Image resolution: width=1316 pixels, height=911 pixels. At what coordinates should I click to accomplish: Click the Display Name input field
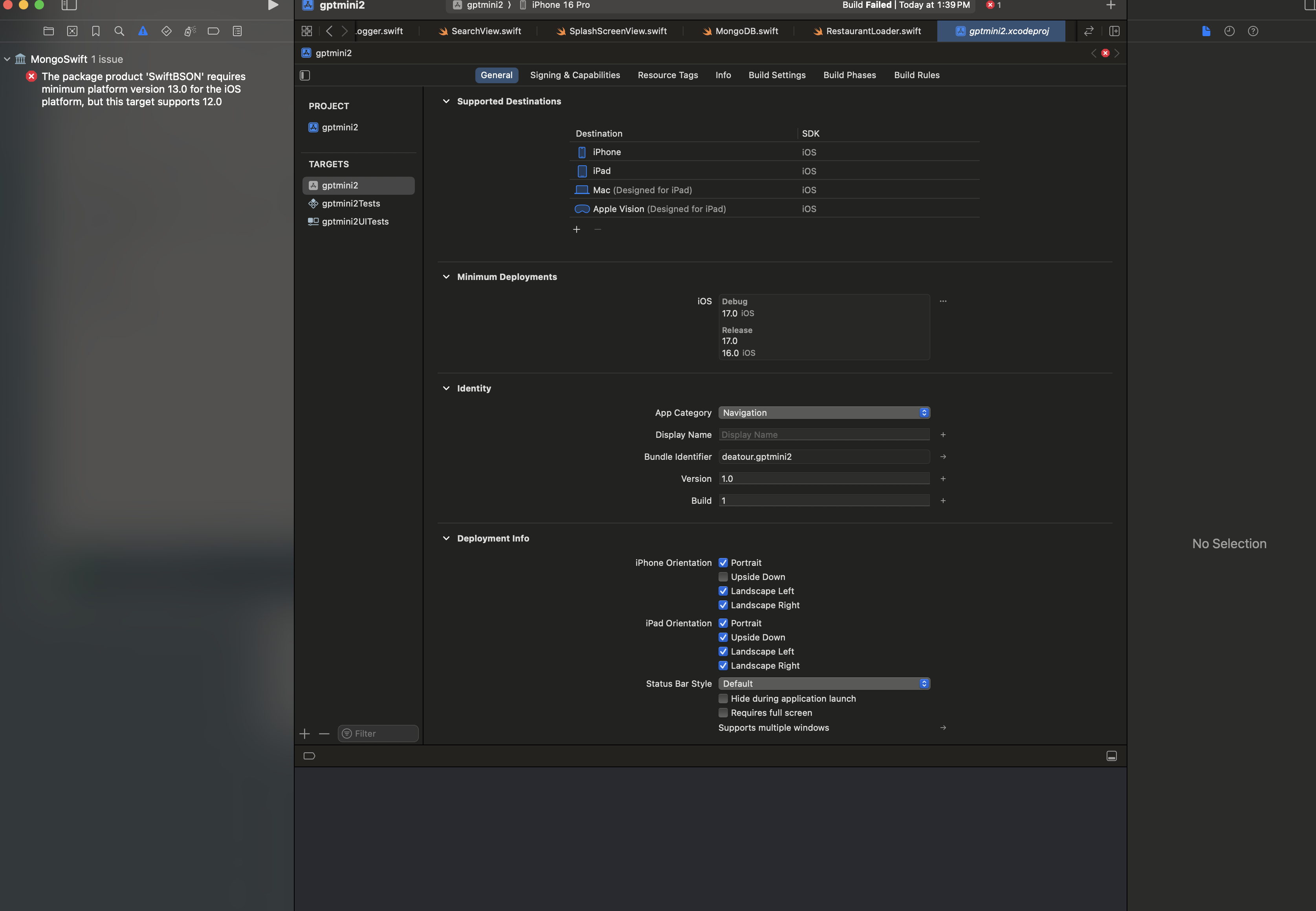pyautogui.click(x=824, y=434)
